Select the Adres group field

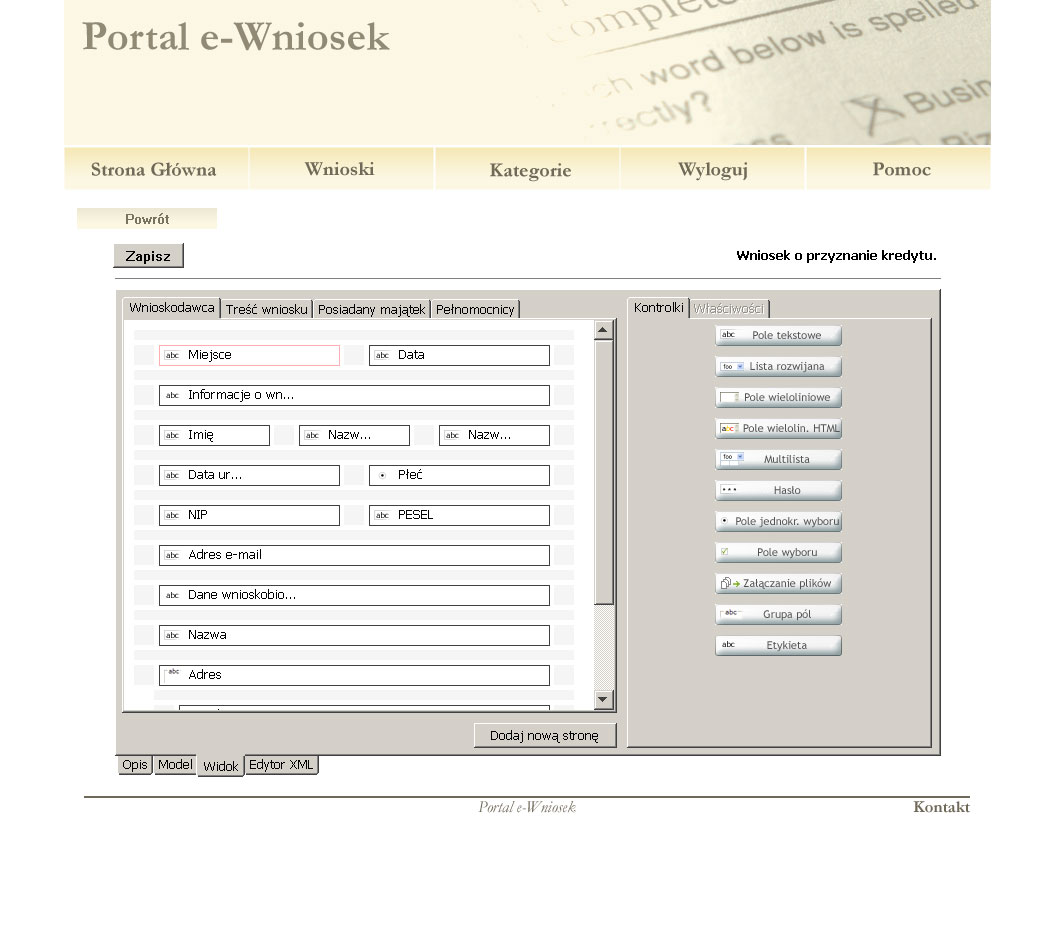point(354,675)
